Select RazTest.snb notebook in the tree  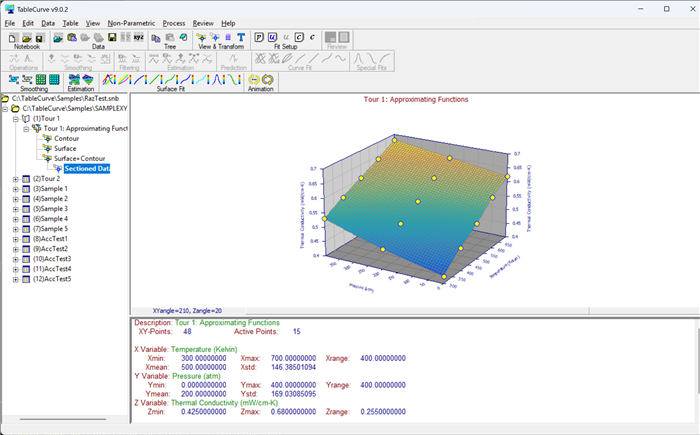pos(65,98)
